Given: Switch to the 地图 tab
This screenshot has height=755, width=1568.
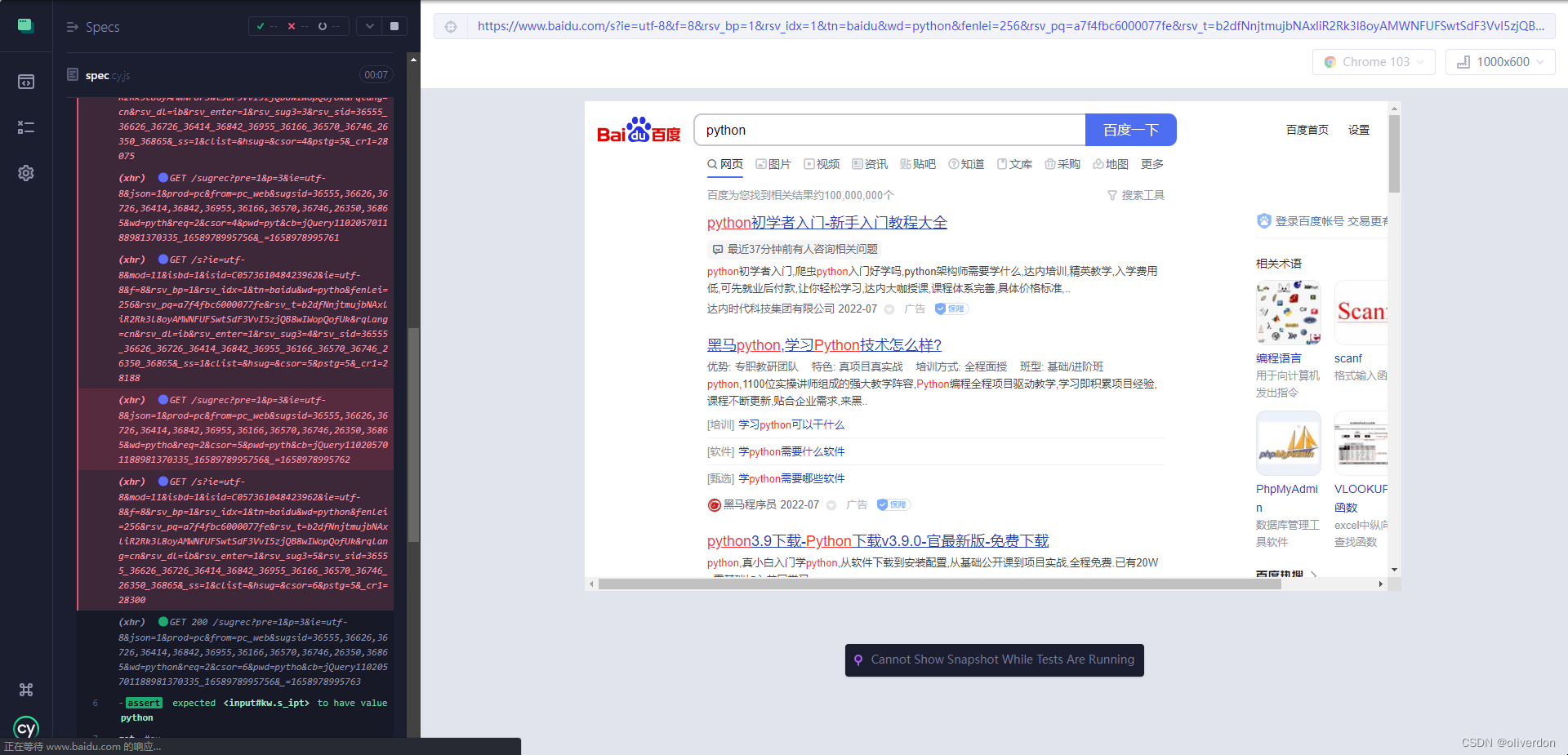Looking at the screenshot, I should 1111,164.
